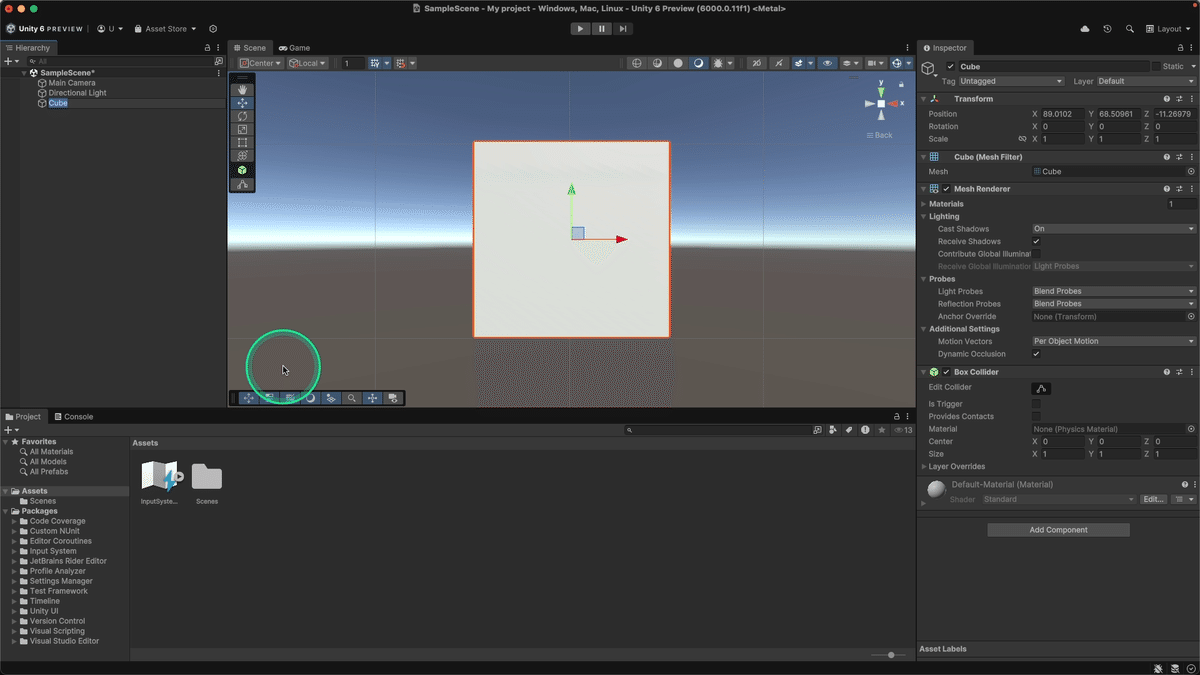Screen dimensions: 1200x675
Task: Open the Layout dropdown
Action: tap(1168, 29)
